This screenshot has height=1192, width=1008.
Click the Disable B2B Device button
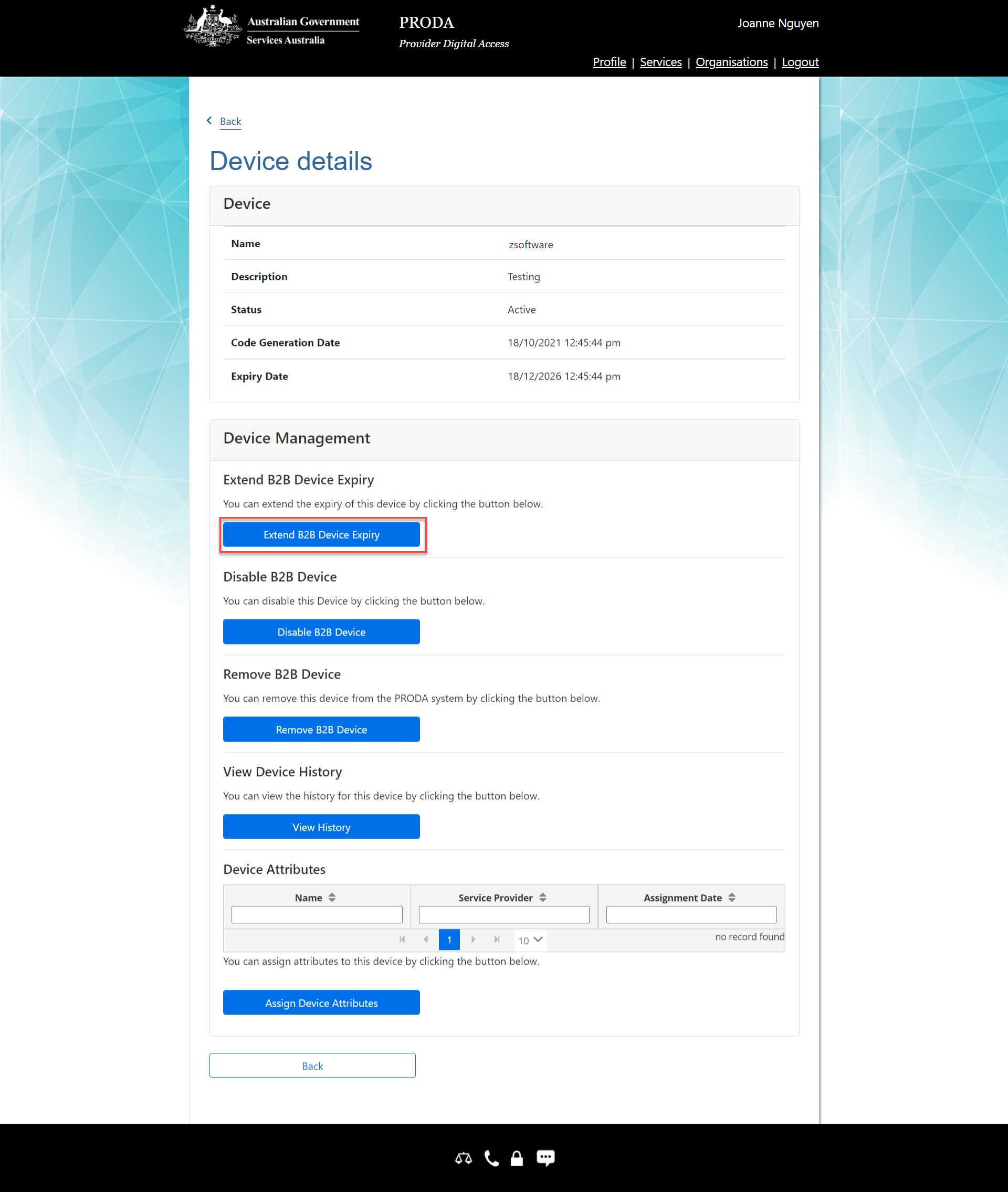coord(321,632)
